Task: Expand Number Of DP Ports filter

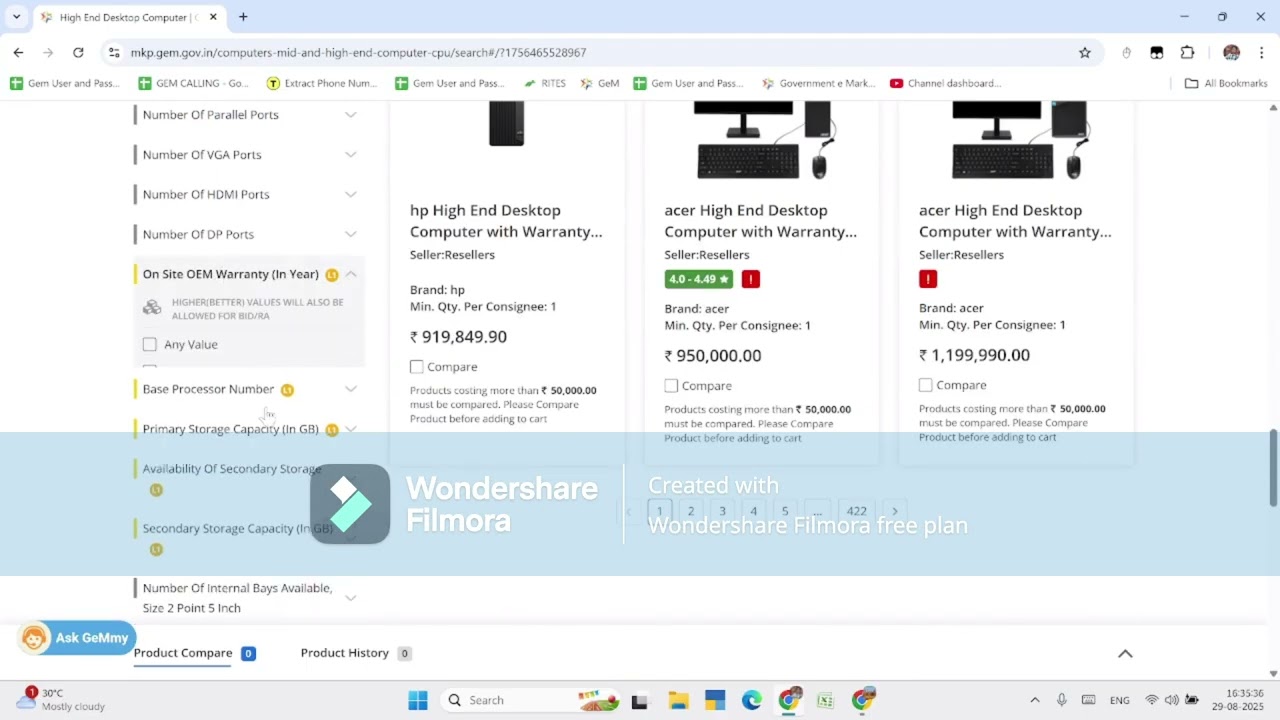Action: pyautogui.click(x=351, y=235)
